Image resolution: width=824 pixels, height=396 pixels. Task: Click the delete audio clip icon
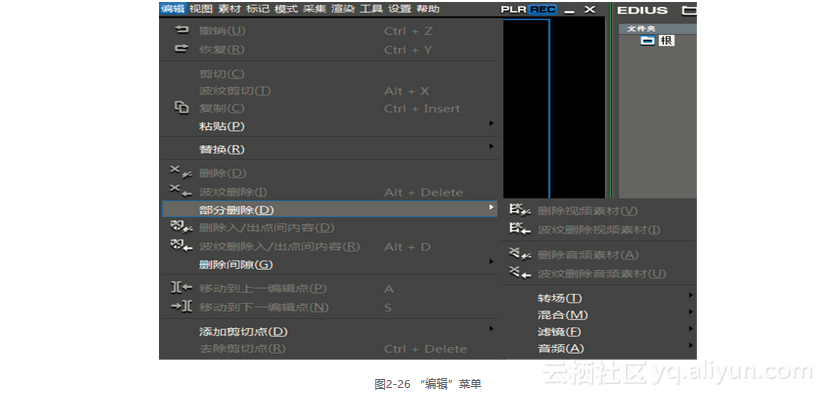tap(520, 254)
